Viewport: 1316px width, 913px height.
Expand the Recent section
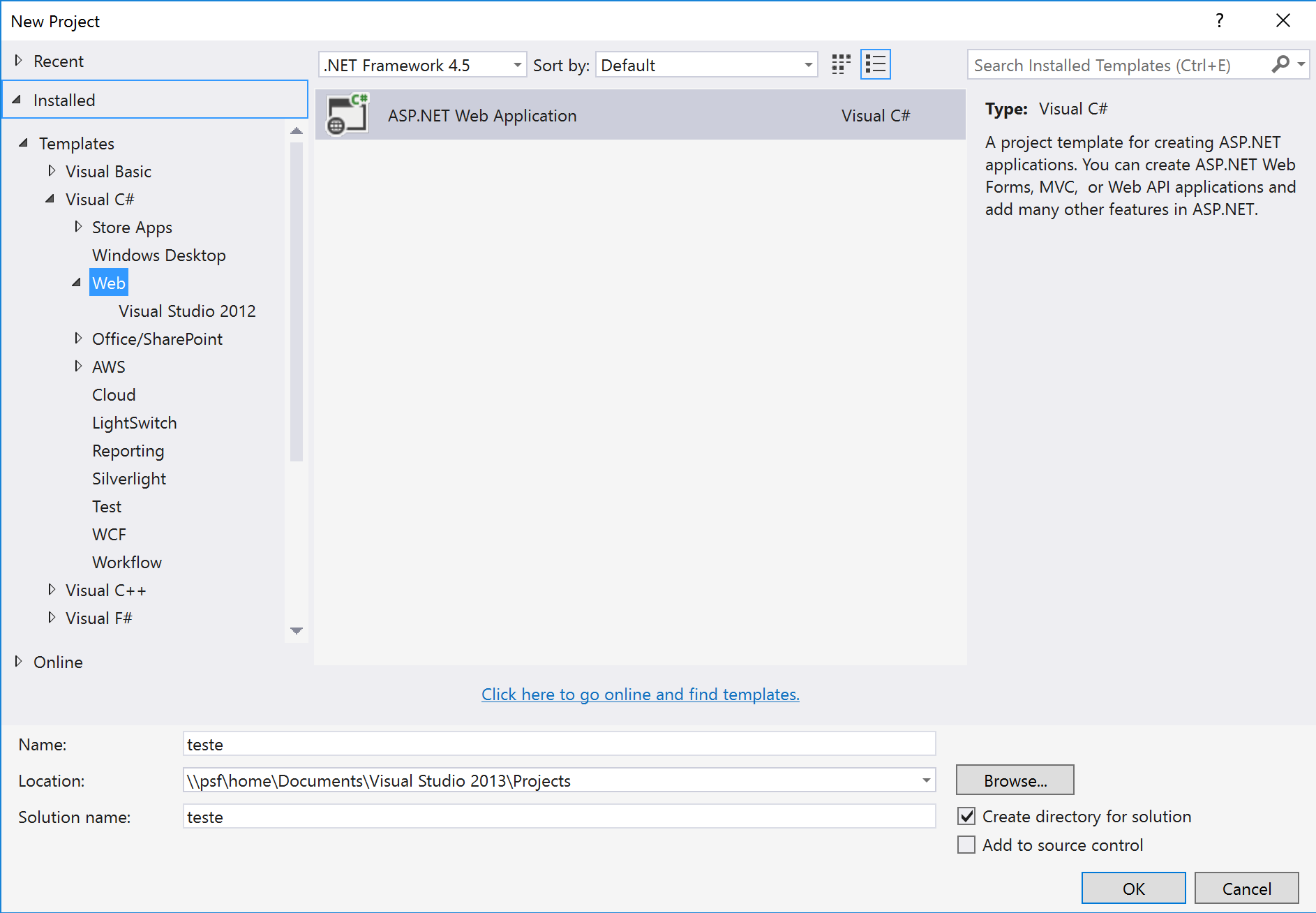tap(18, 61)
